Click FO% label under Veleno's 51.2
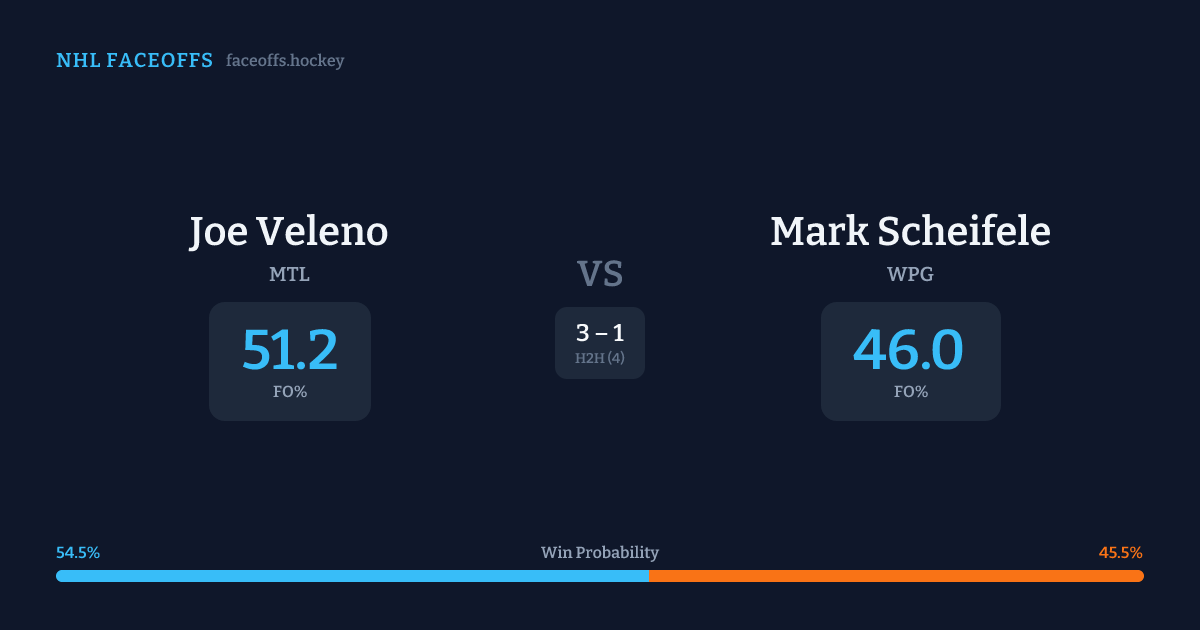This screenshot has width=1200, height=630. click(x=289, y=392)
